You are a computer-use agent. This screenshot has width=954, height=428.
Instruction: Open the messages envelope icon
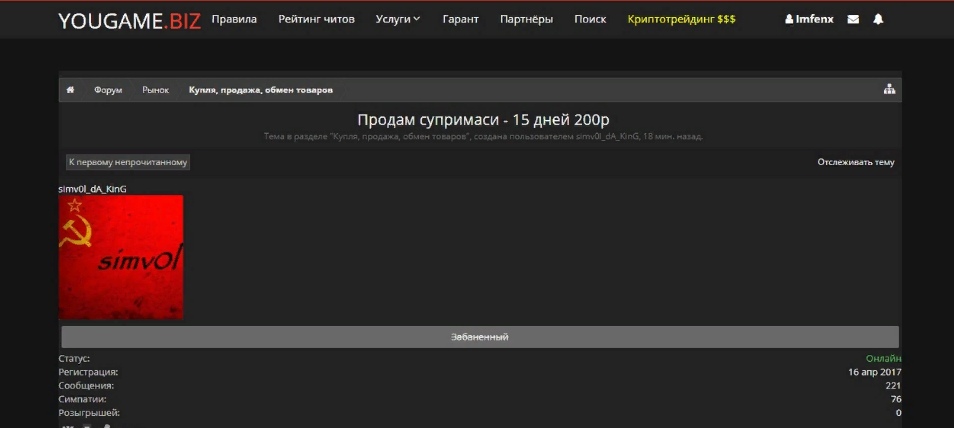coord(853,19)
